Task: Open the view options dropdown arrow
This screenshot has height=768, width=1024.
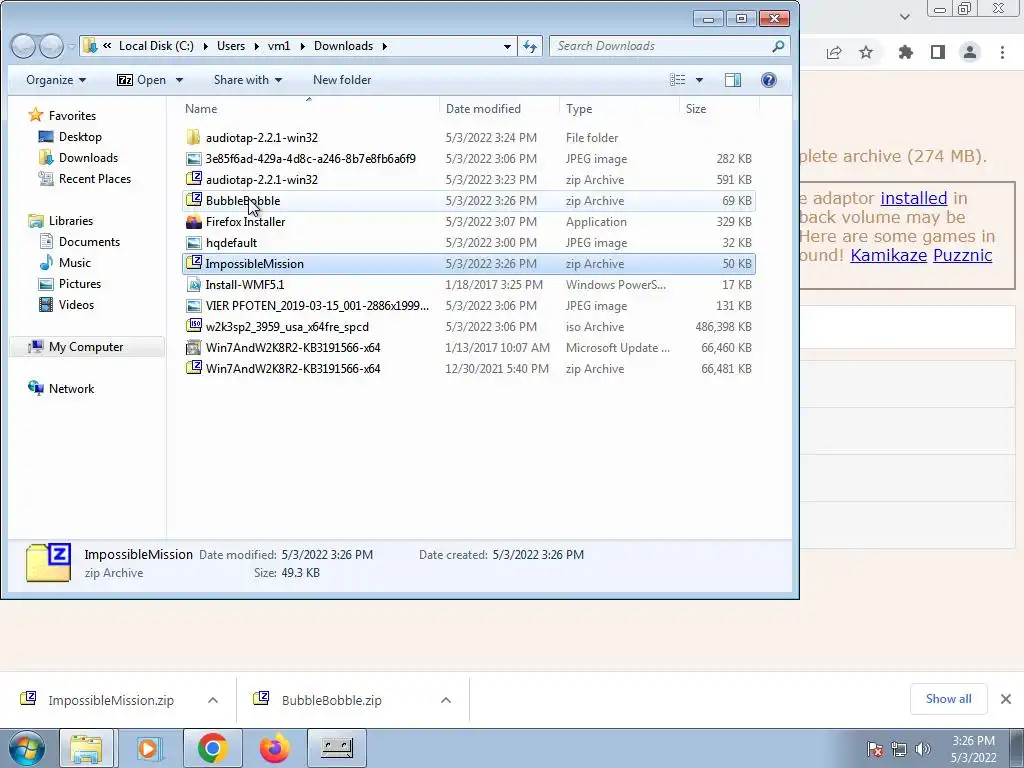Action: point(699,80)
